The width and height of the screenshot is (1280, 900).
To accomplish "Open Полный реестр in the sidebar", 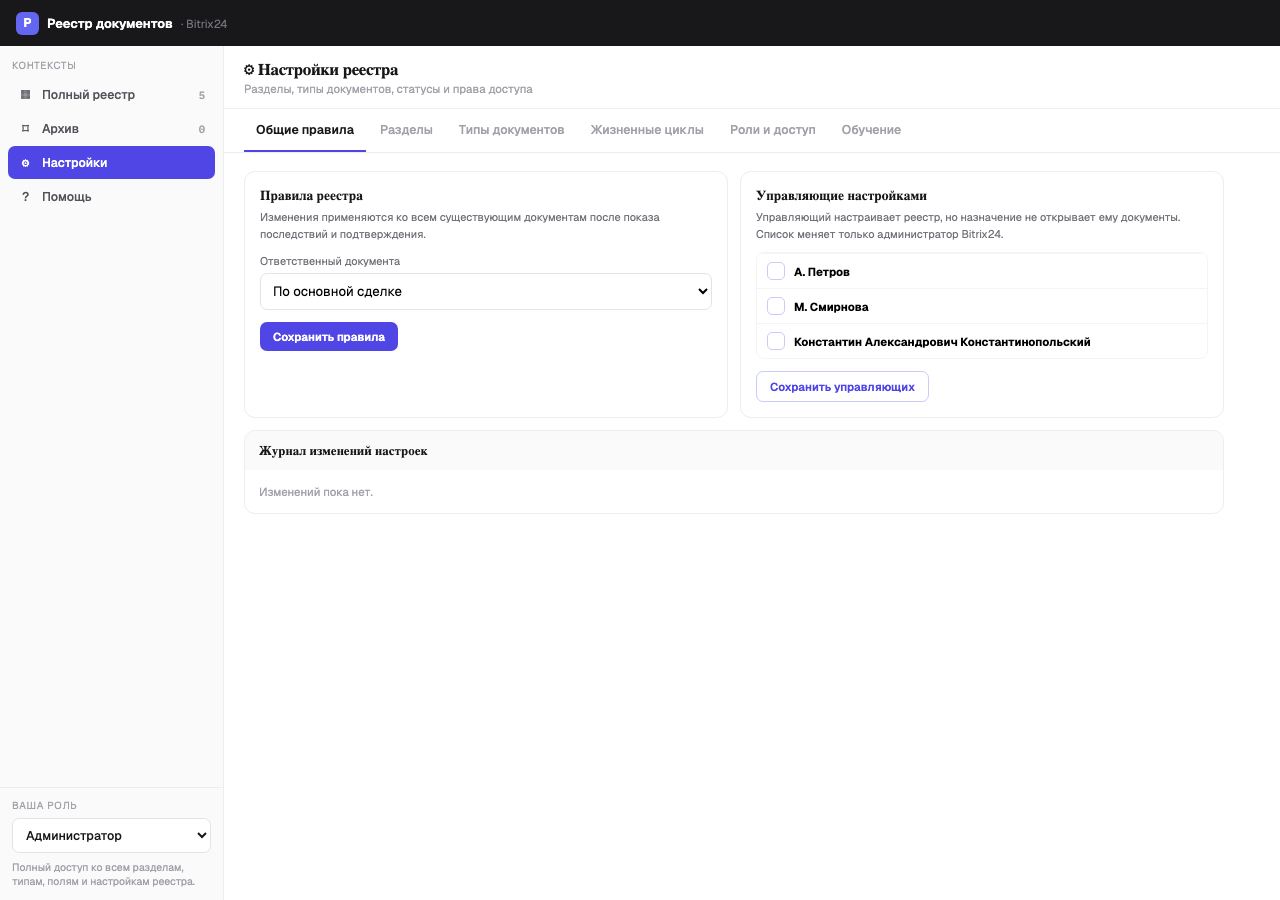I will (x=111, y=95).
